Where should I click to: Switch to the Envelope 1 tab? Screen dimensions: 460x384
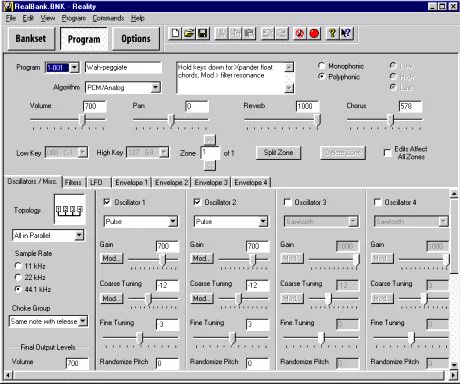131,182
